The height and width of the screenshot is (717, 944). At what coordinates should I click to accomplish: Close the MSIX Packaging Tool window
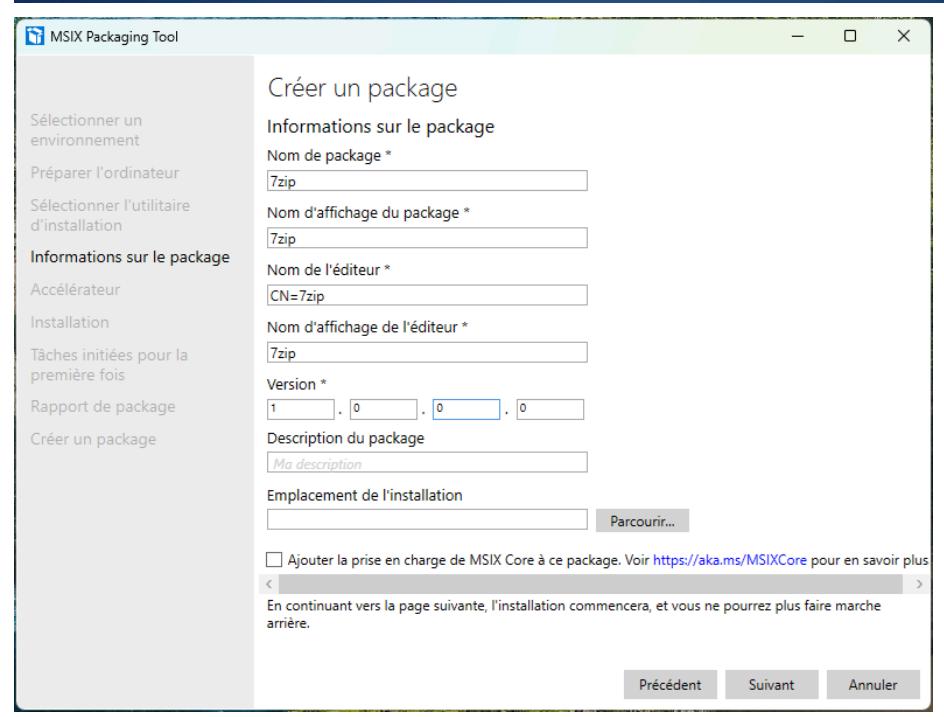[904, 36]
